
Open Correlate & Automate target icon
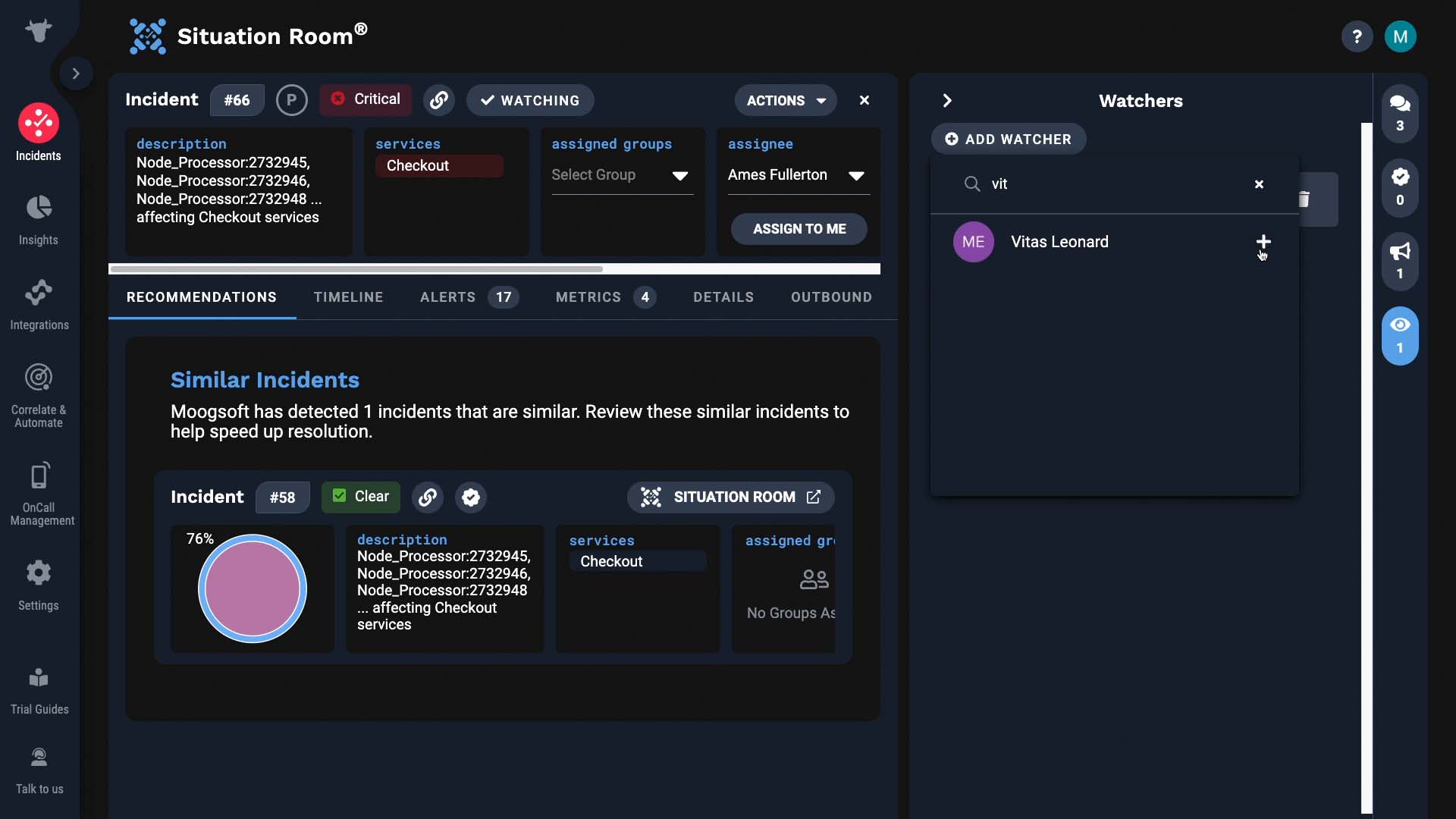(x=39, y=377)
